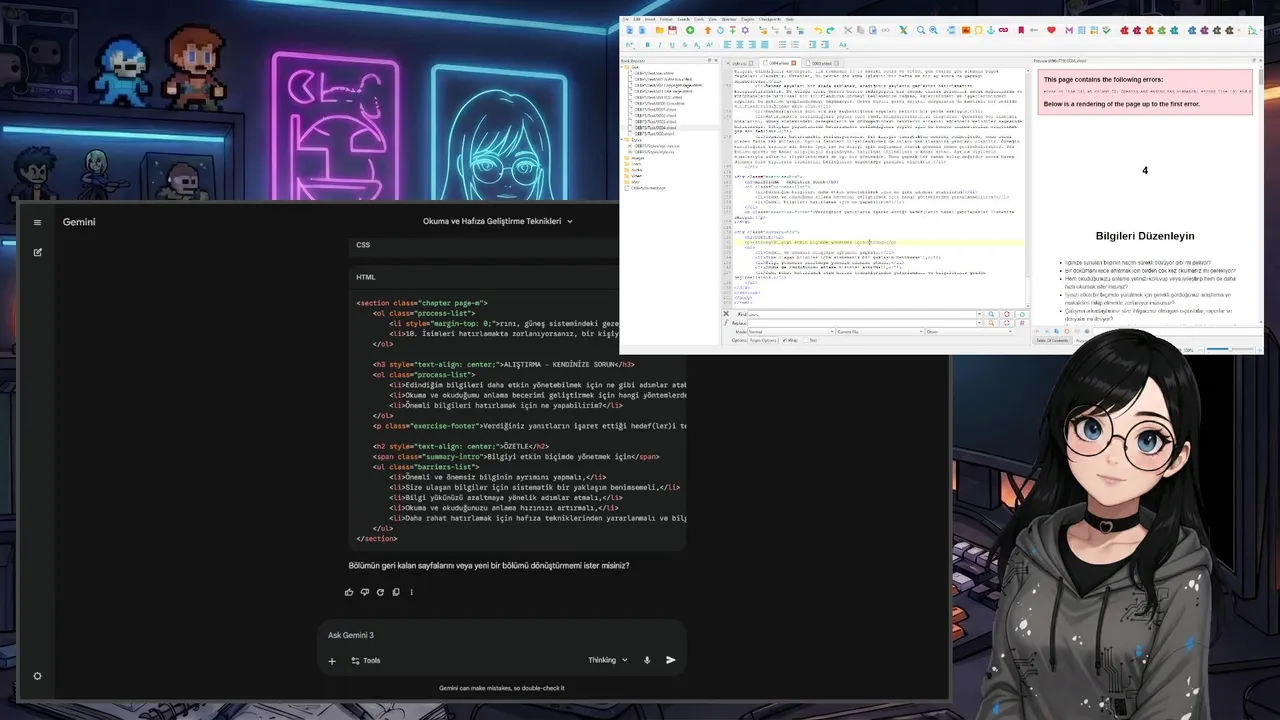Click Insert anchor ID icon in Sigil
Image resolution: width=1280 pixels, height=720 pixels.
point(991,30)
